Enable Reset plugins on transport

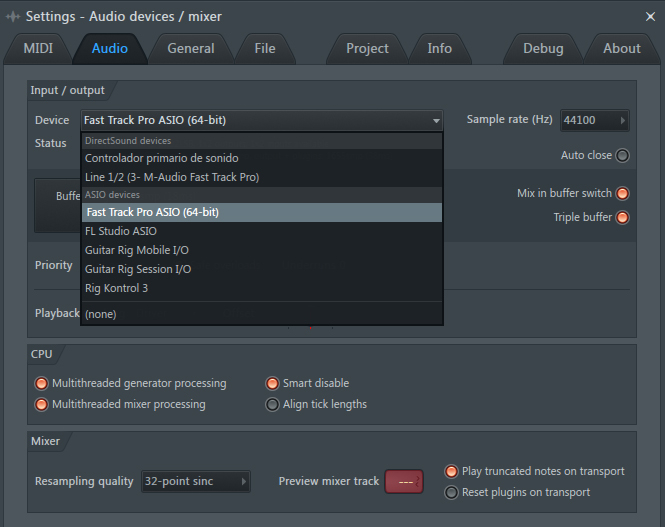click(x=451, y=493)
